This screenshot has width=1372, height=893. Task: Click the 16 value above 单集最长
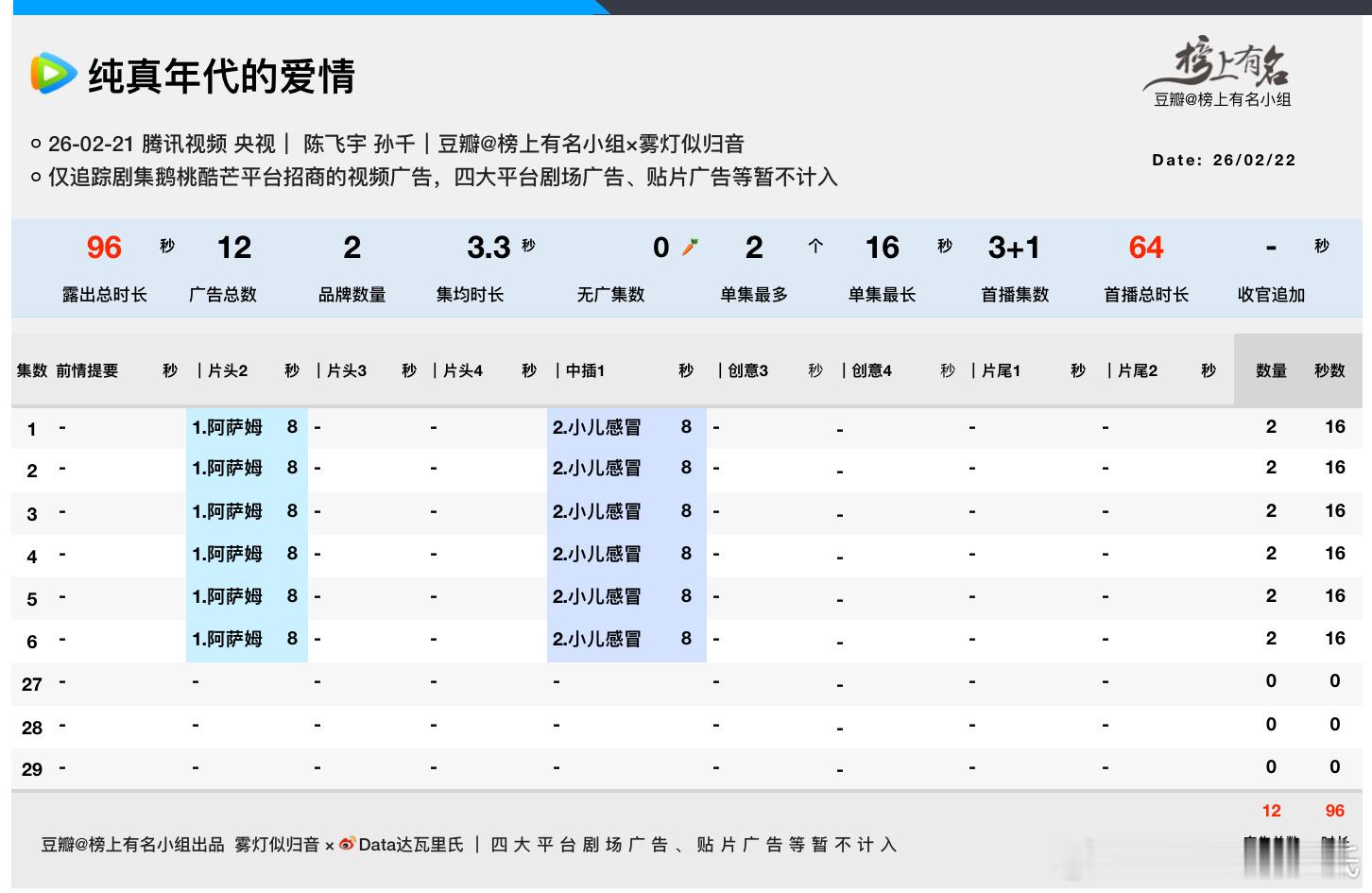pos(883,248)
